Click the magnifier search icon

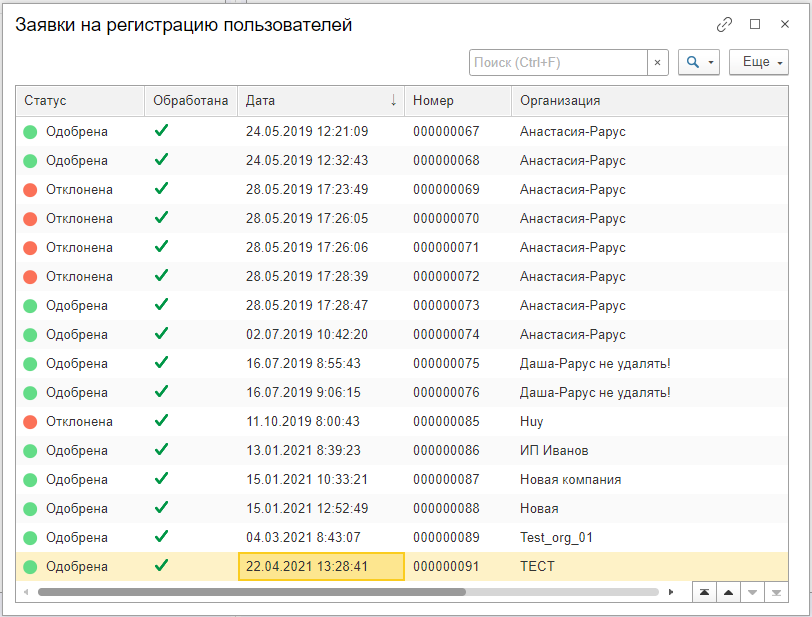click(692, 62)
